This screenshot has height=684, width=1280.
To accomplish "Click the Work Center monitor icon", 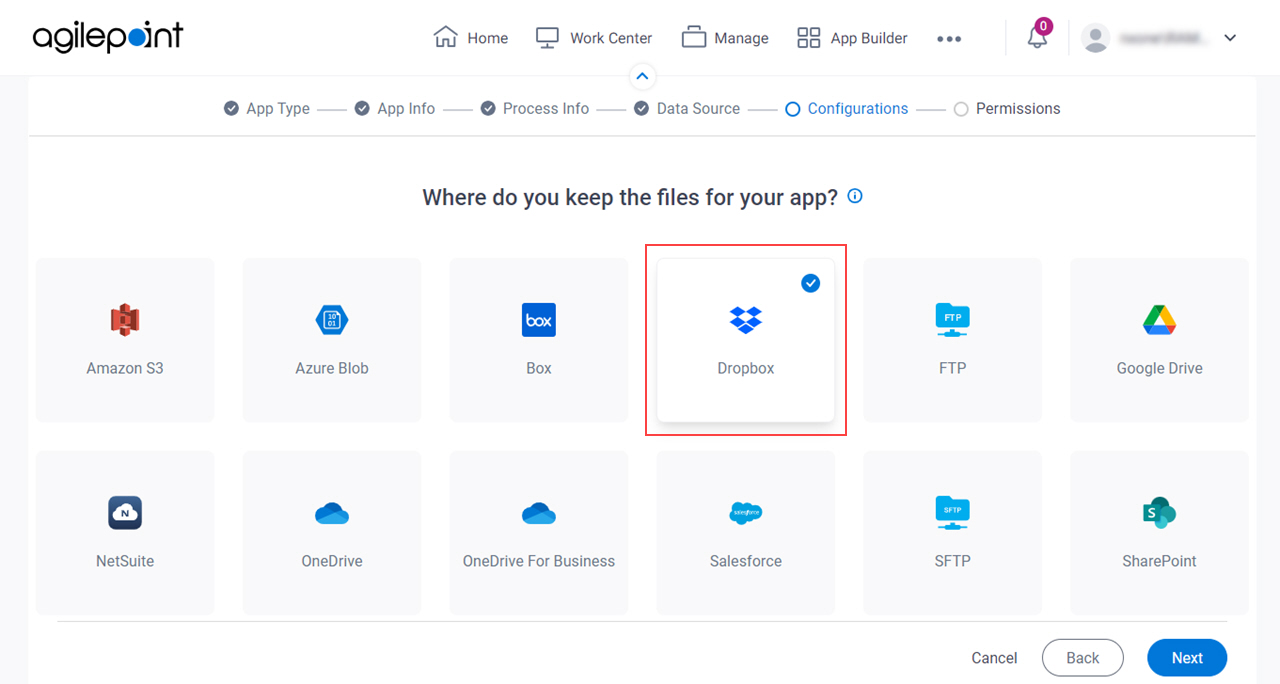I will 547,38.
